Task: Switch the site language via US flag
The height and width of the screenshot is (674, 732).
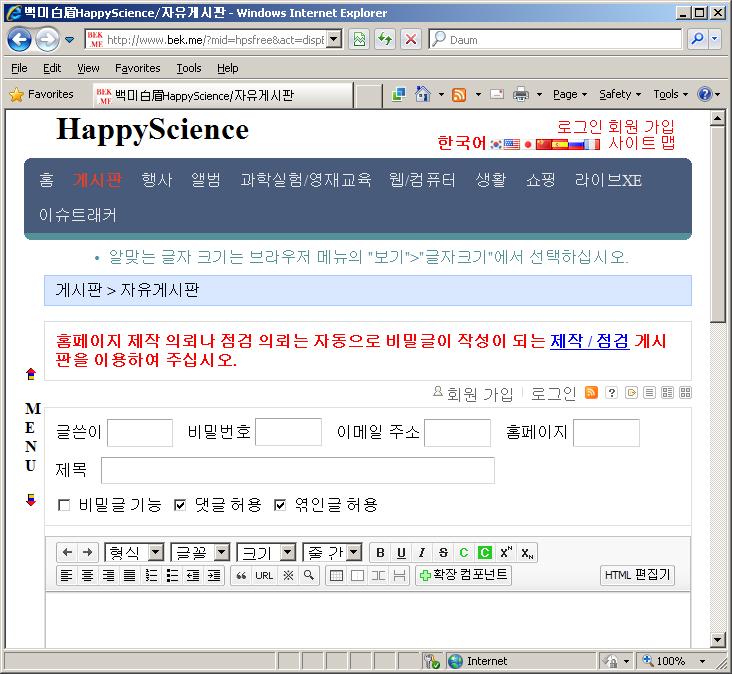Action: point(512,144)
